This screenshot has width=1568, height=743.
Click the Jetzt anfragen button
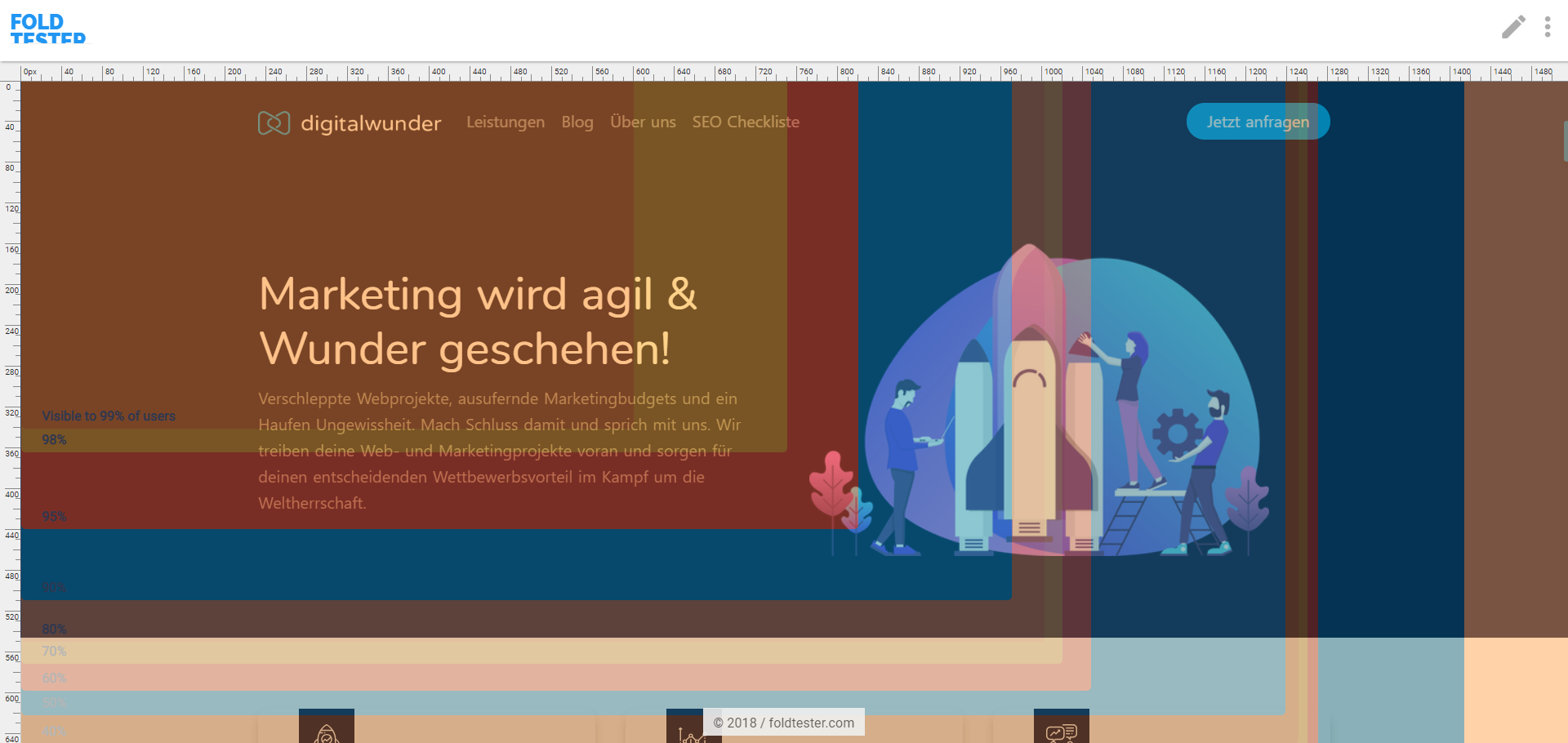(x=1258, y=122)
